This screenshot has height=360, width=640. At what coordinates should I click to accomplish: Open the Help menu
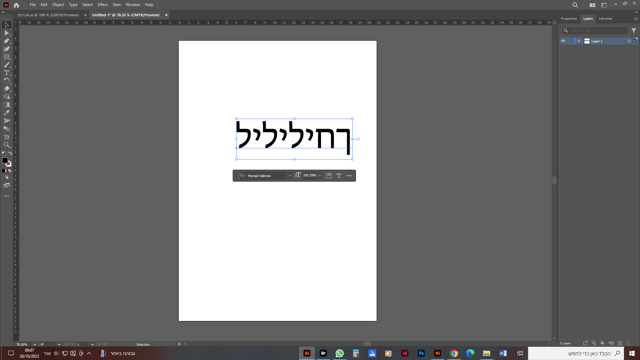tap(149, 5)
